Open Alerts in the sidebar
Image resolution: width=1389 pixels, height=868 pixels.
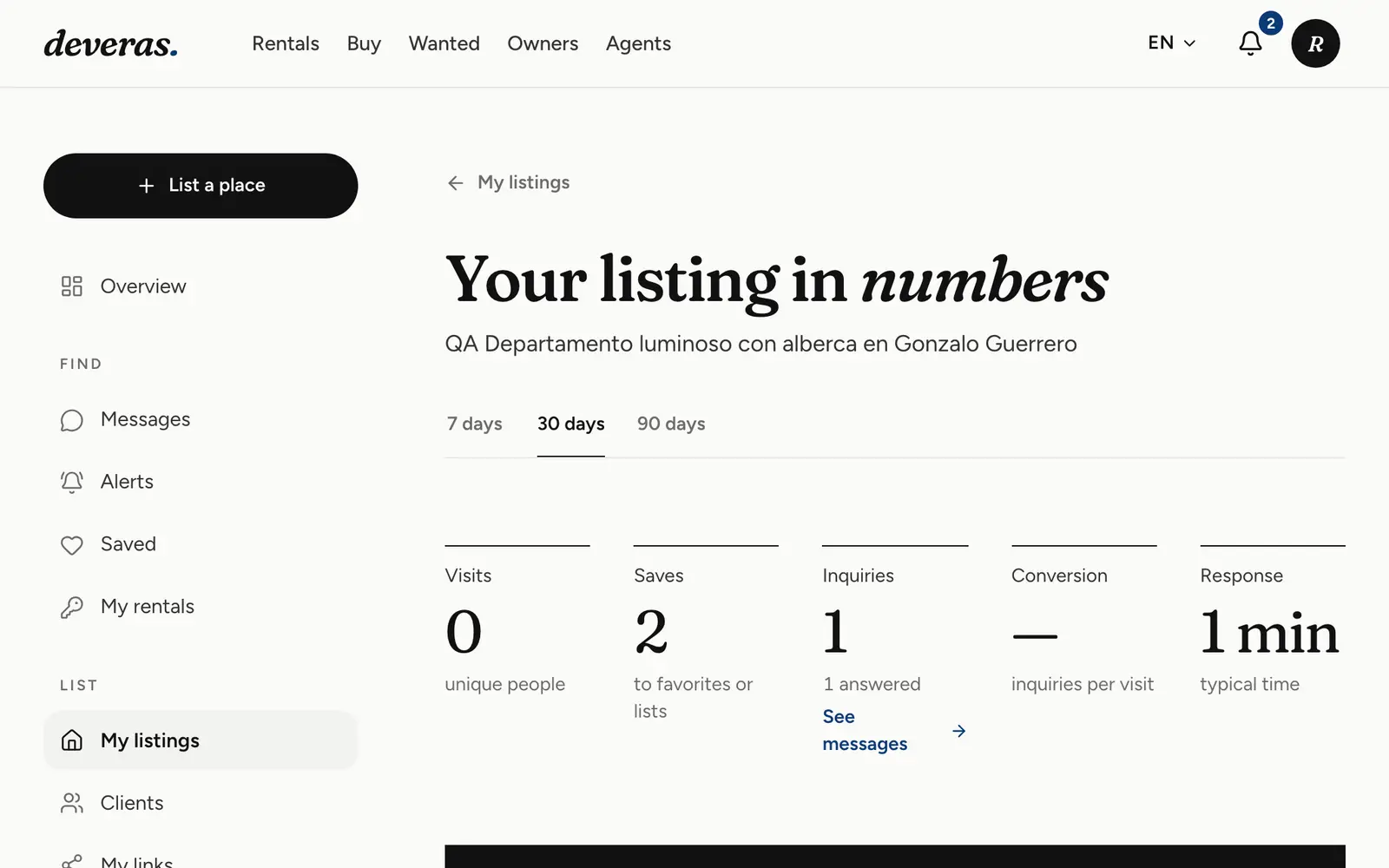201,483
